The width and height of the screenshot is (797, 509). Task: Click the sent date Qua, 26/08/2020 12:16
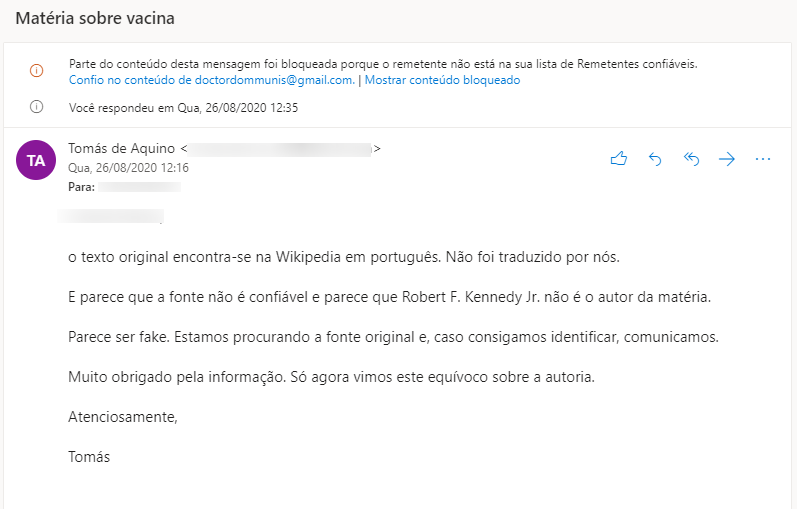point(129,168)
